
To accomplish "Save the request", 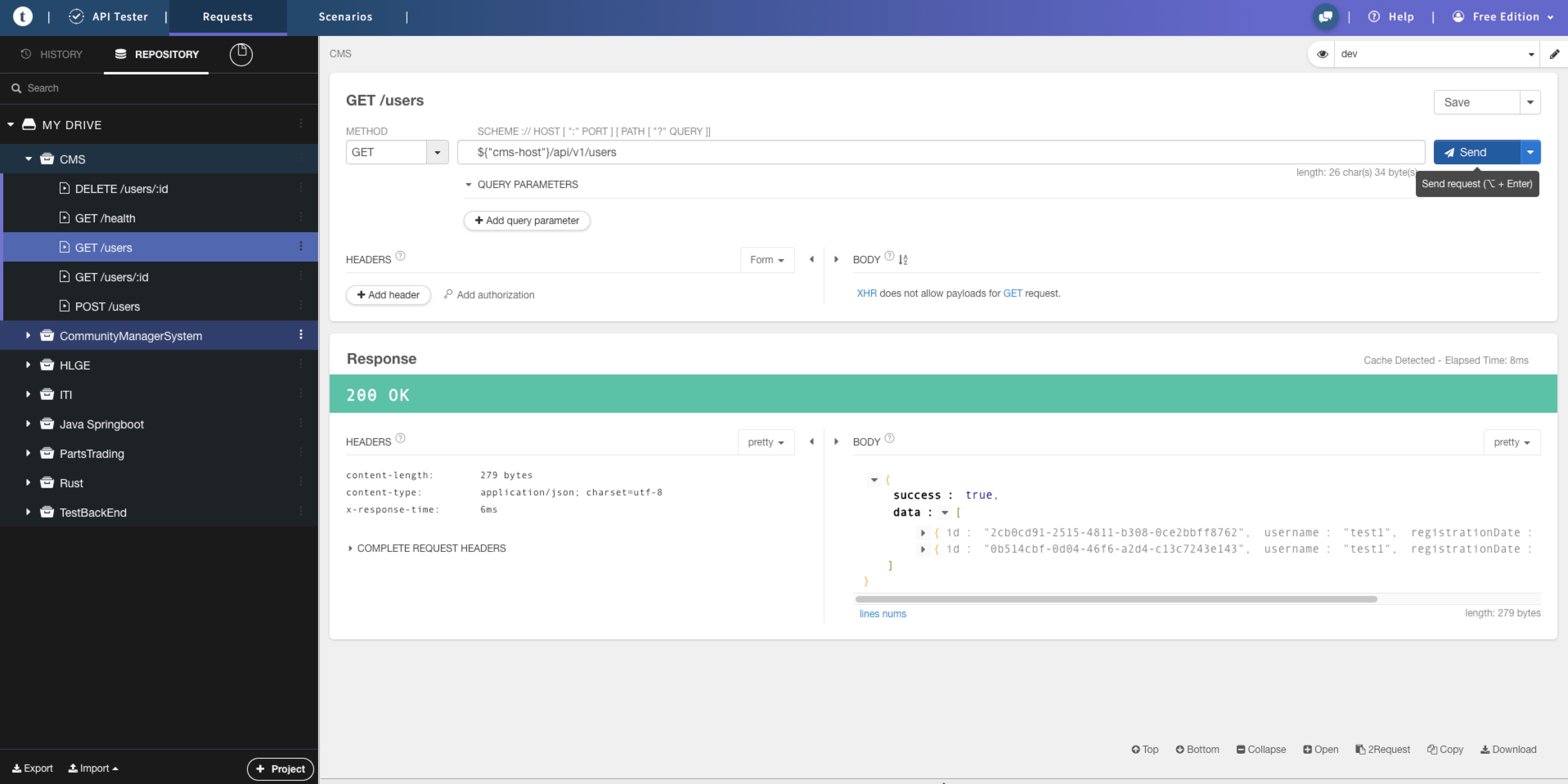I will pyautogui.click(x=1476, y=102).
